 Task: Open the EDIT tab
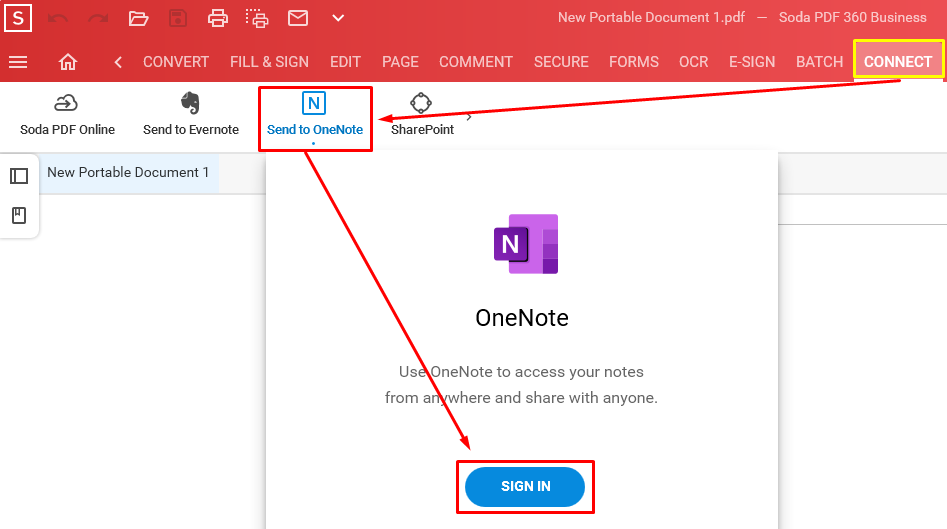click(345, 62)
